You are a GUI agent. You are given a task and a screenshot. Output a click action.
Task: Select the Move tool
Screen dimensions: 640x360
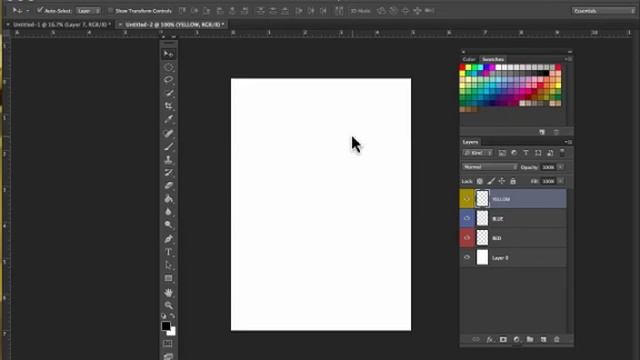click(x=168, y=54)
